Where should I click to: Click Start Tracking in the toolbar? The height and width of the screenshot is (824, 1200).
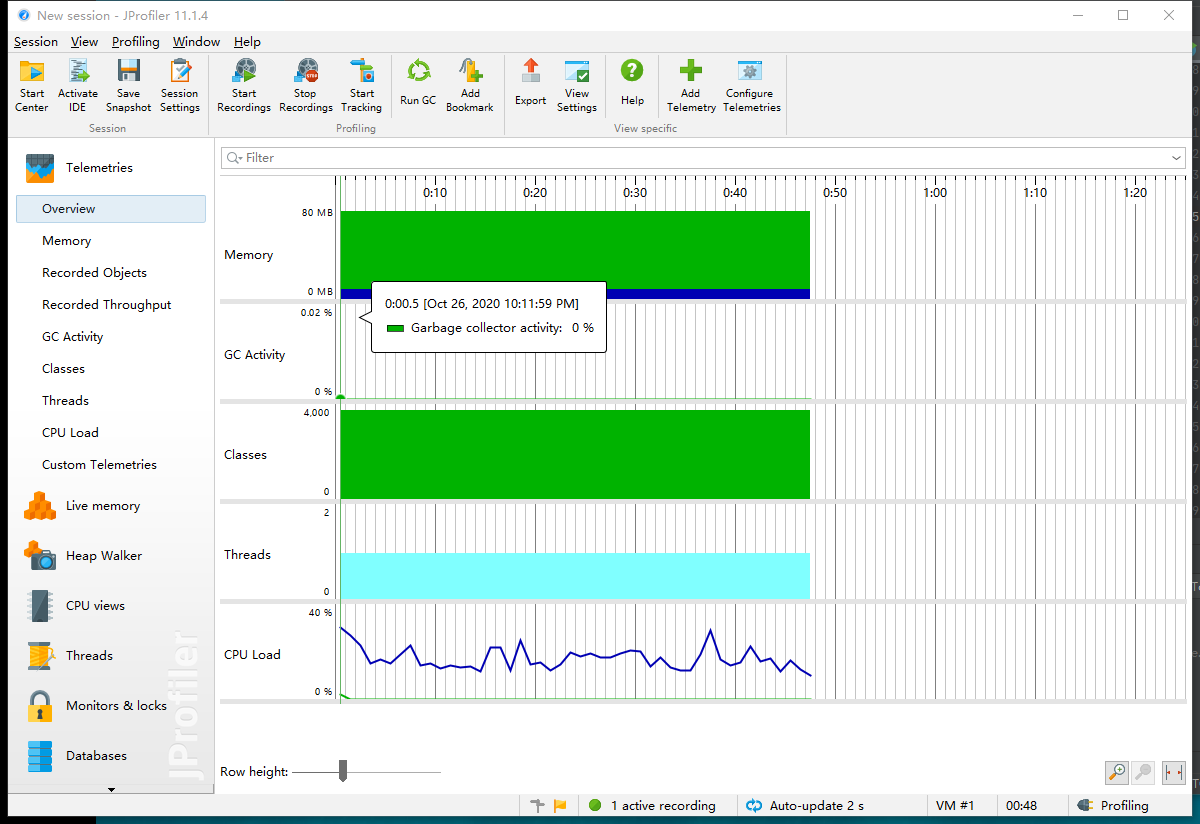pyautogui.click(x=361, y=86)
